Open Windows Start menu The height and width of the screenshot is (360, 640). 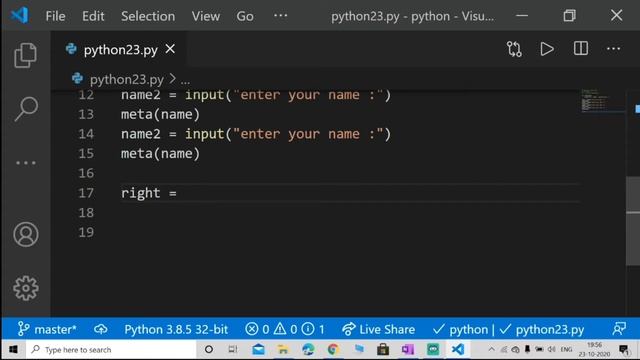(13, 350)
